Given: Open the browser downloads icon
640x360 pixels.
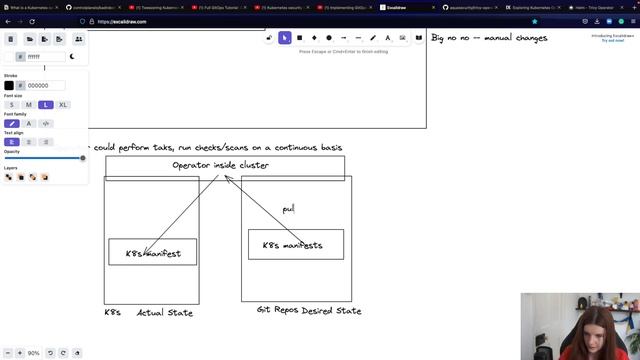Looking at the screenshot, I should (x=597, y=22).
